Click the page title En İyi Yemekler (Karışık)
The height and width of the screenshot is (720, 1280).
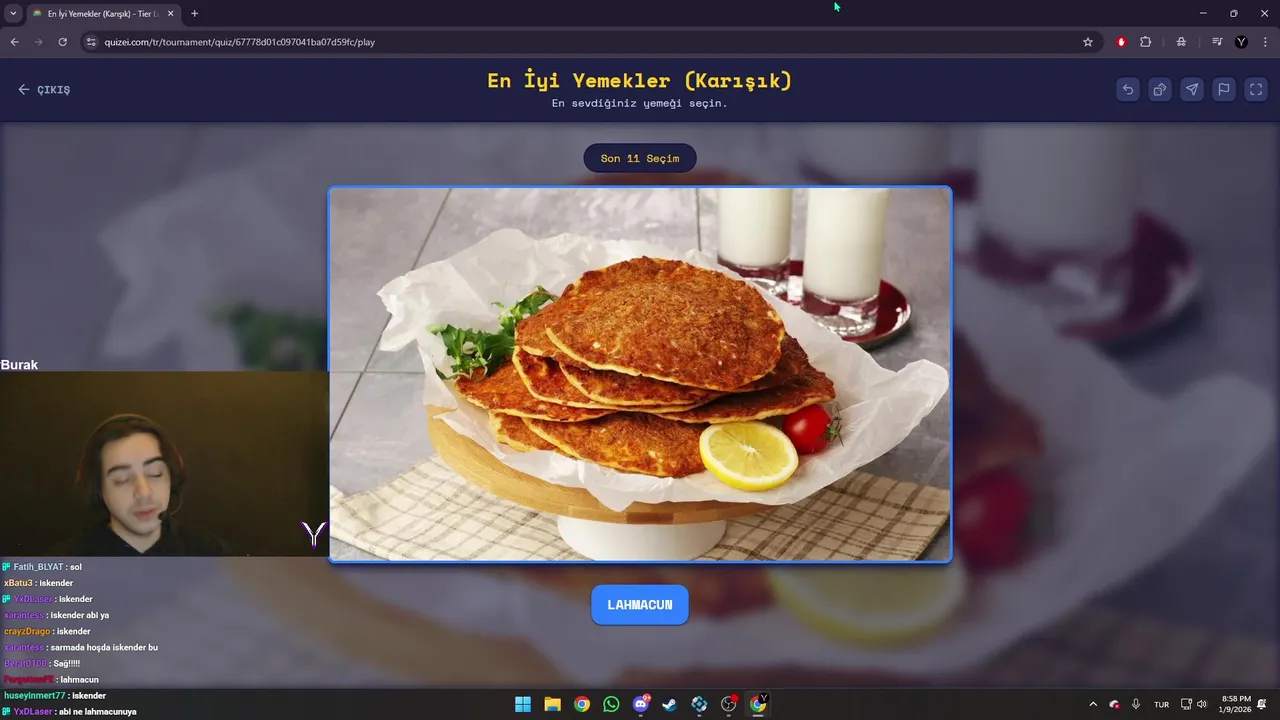pos(640,80)
